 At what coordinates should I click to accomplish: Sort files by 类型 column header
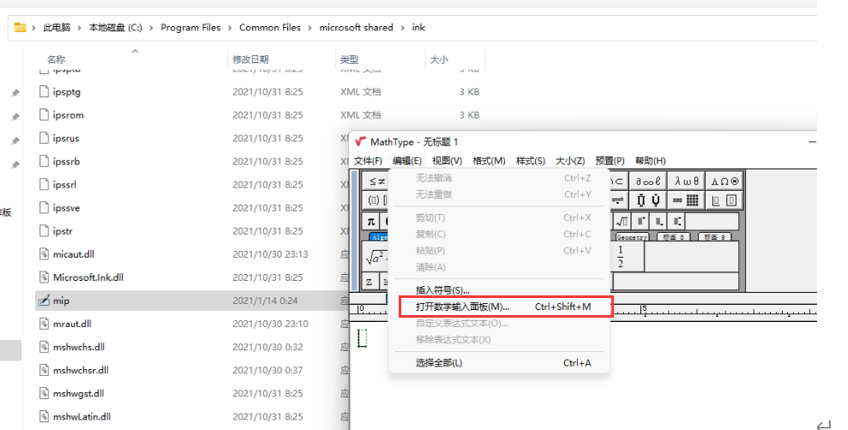click(349, 59)
